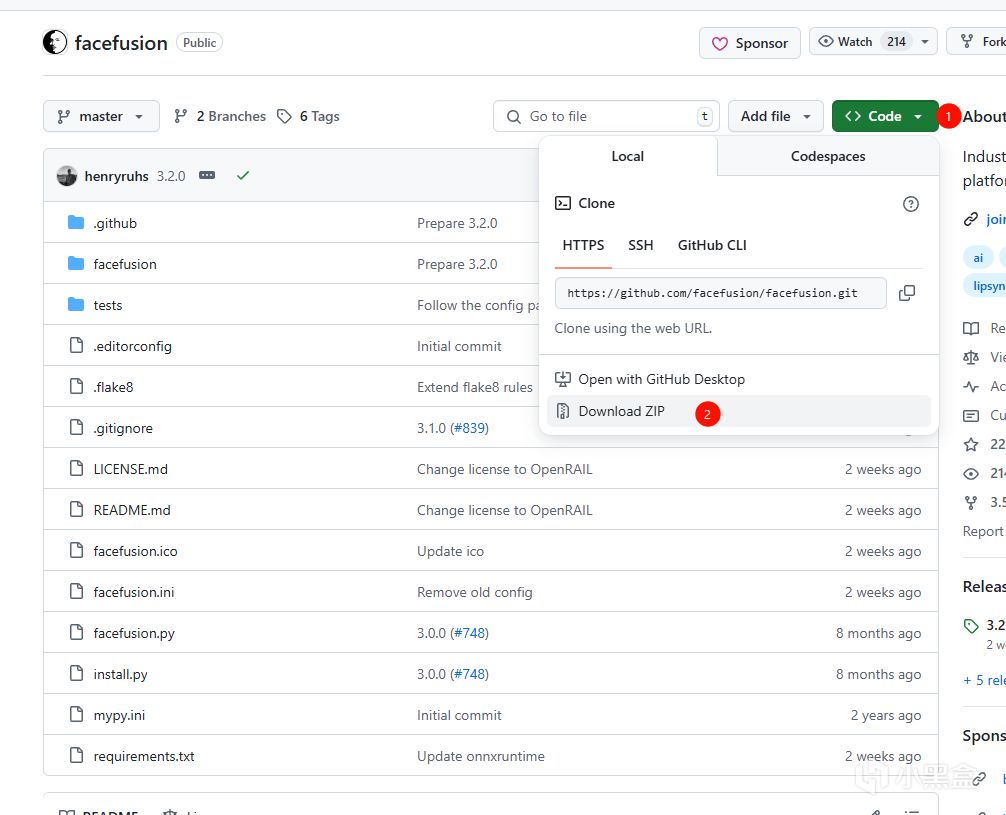
Task: Click the file icon beside .gitignore
Action: click(x=76, y=427)
